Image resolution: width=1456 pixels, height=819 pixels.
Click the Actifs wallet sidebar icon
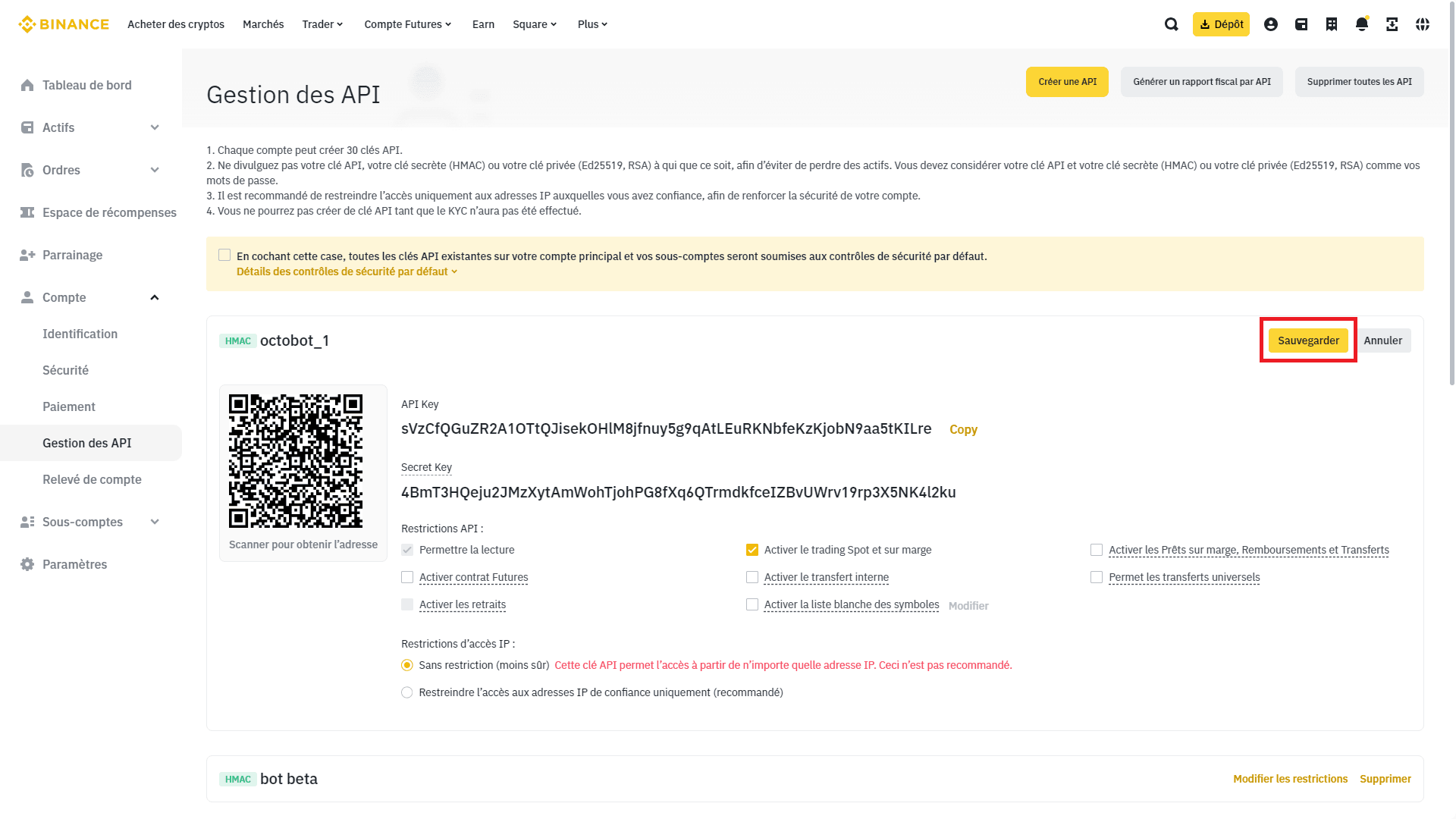(x=27, y=127)
